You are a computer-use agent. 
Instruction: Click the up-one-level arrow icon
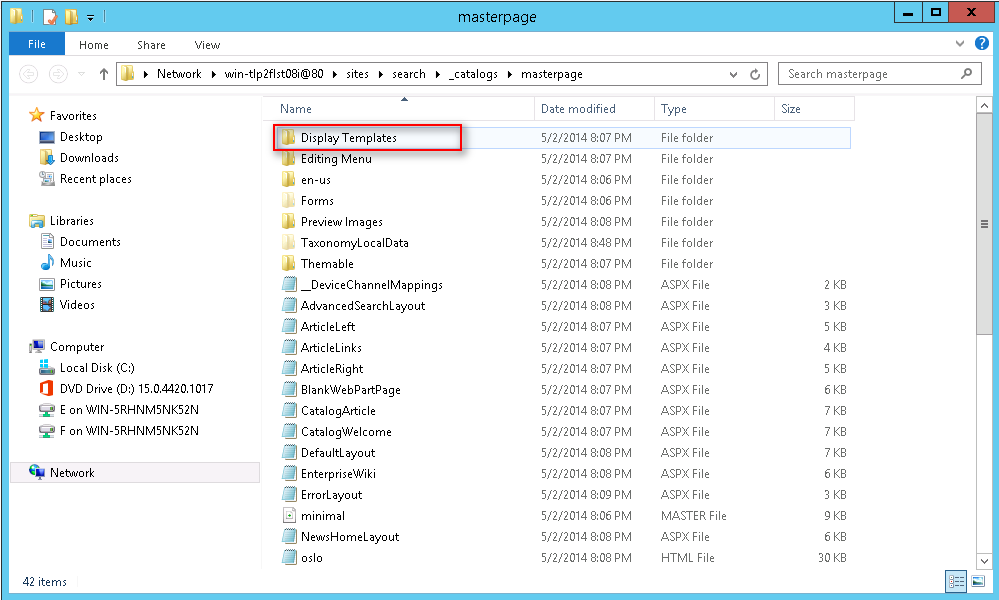103,73
